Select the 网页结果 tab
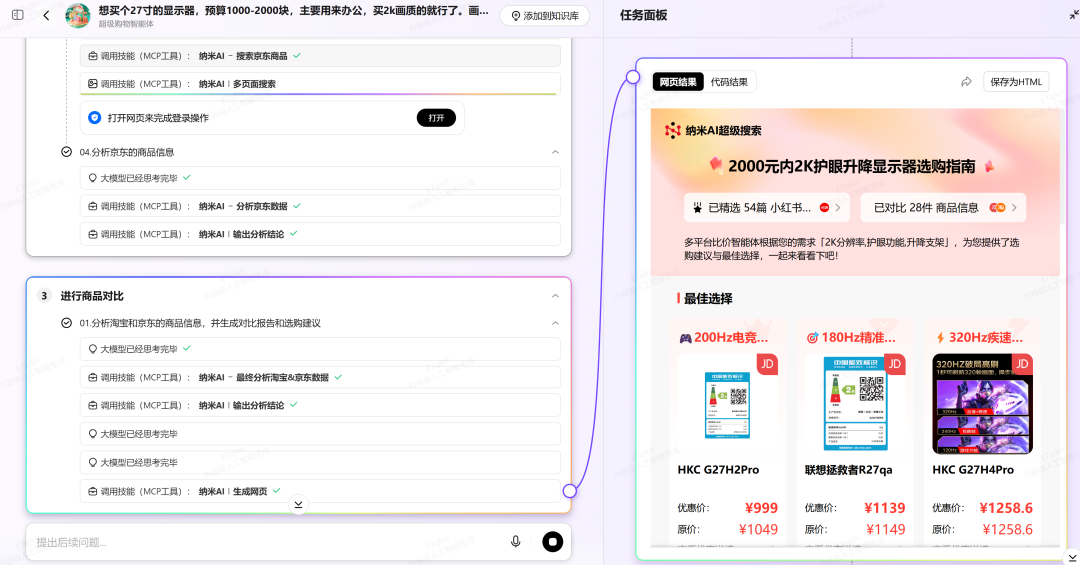This screenshot has width=1080, height=565. 678,82
